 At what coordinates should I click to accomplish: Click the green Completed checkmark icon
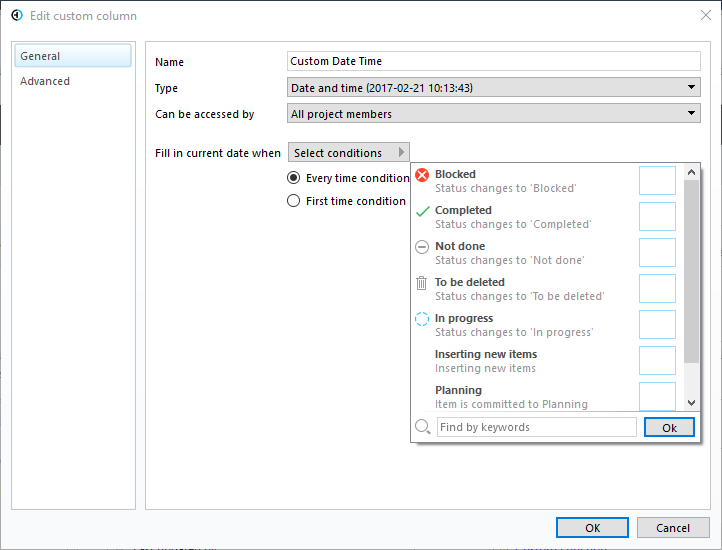(x=422, y=211)
